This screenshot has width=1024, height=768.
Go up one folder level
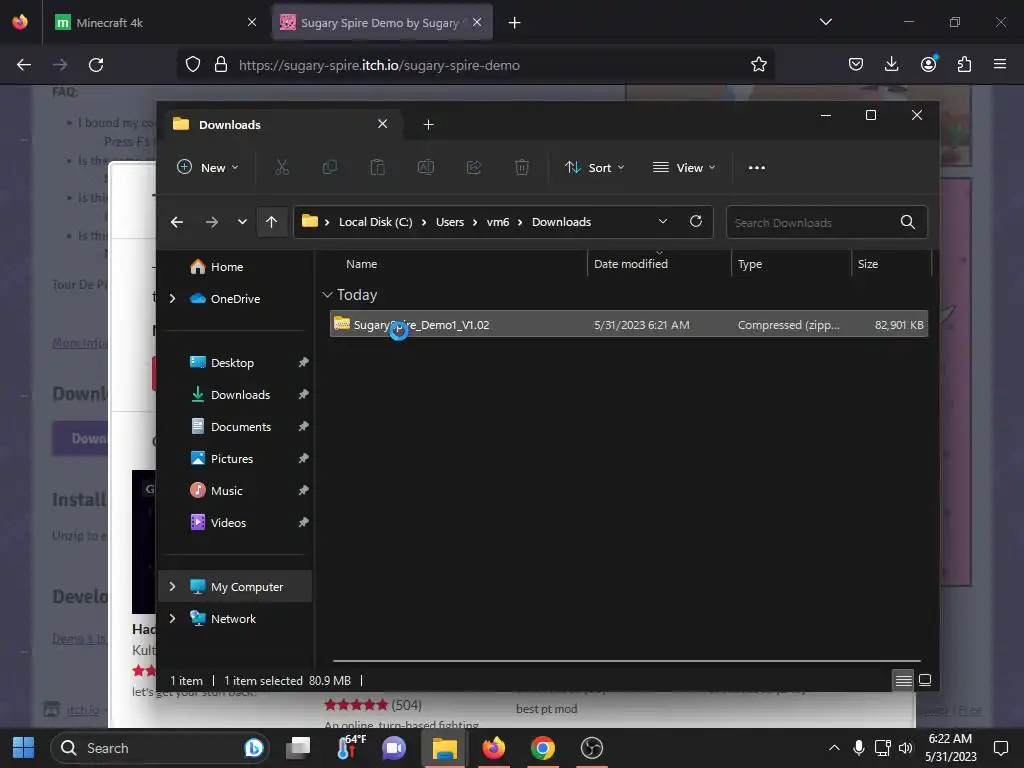(272, 222)
